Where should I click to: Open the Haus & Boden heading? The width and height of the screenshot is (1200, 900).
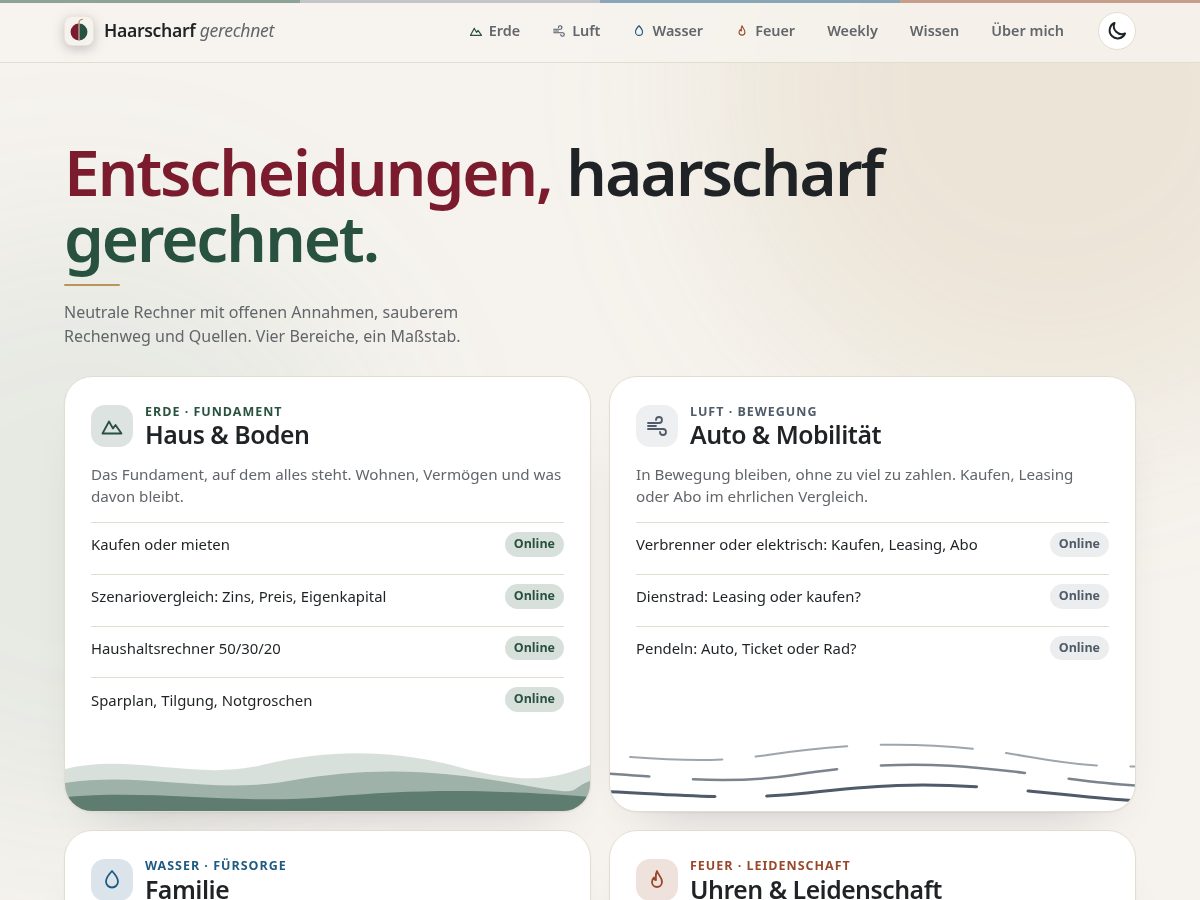(x=227, y=435)
